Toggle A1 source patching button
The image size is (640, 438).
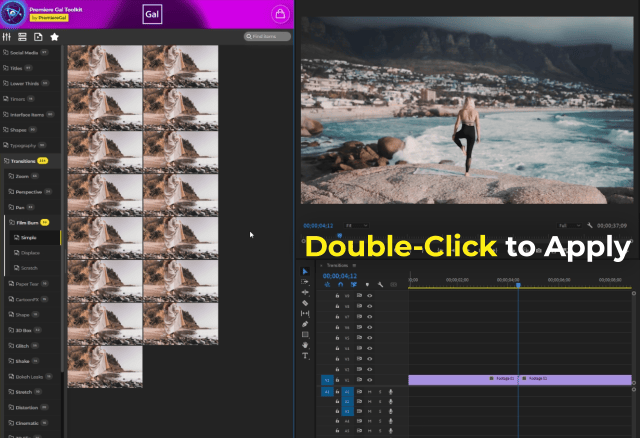click(327, 392)
